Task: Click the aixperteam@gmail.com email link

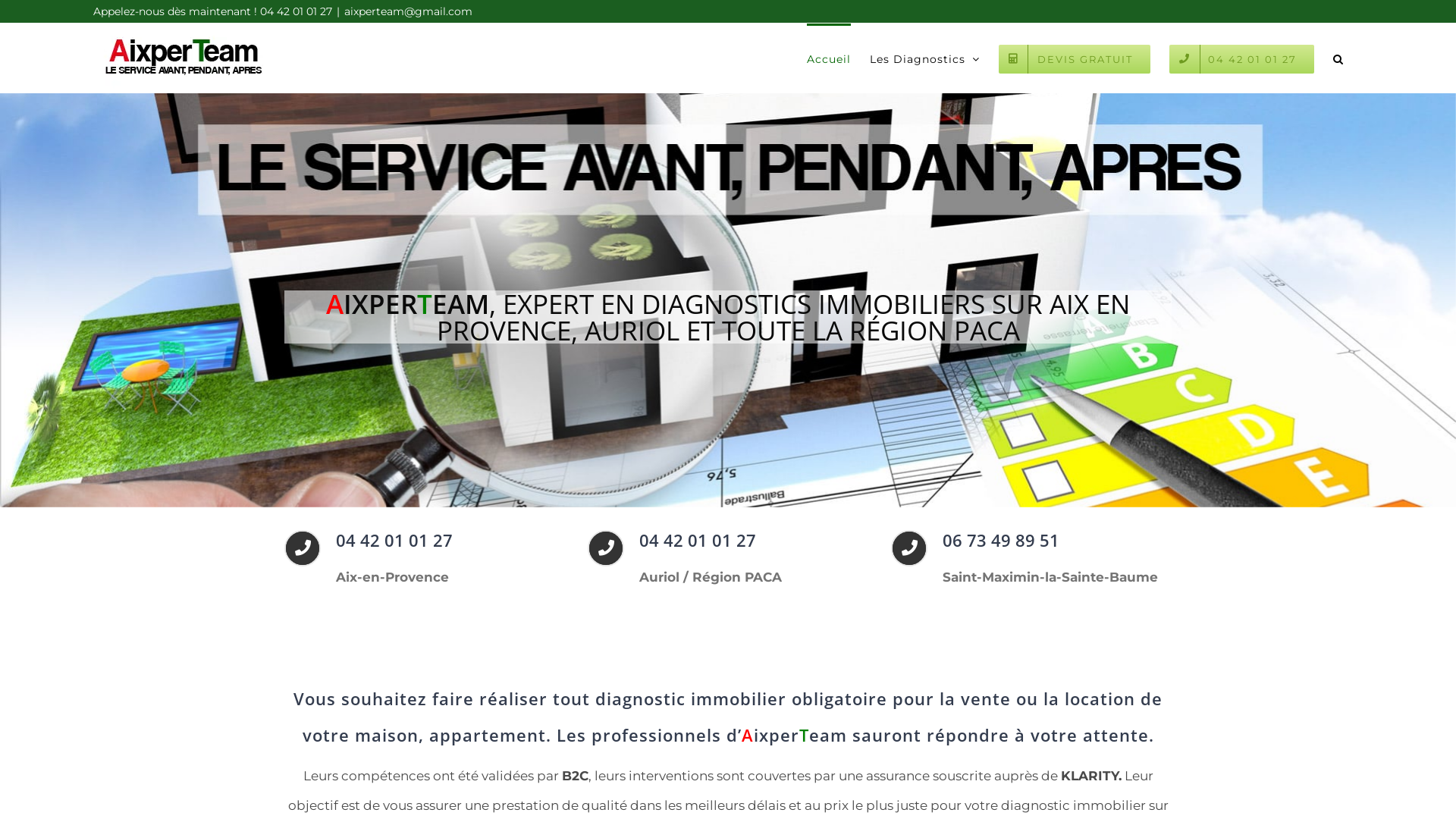Action: pos(407,11)
